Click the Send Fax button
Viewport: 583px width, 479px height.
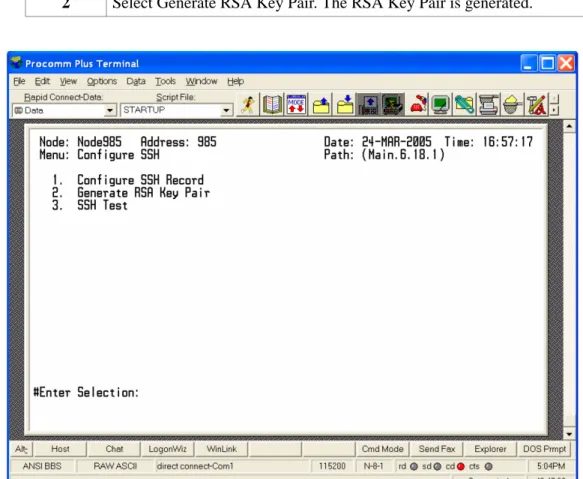tap(437, 449)
